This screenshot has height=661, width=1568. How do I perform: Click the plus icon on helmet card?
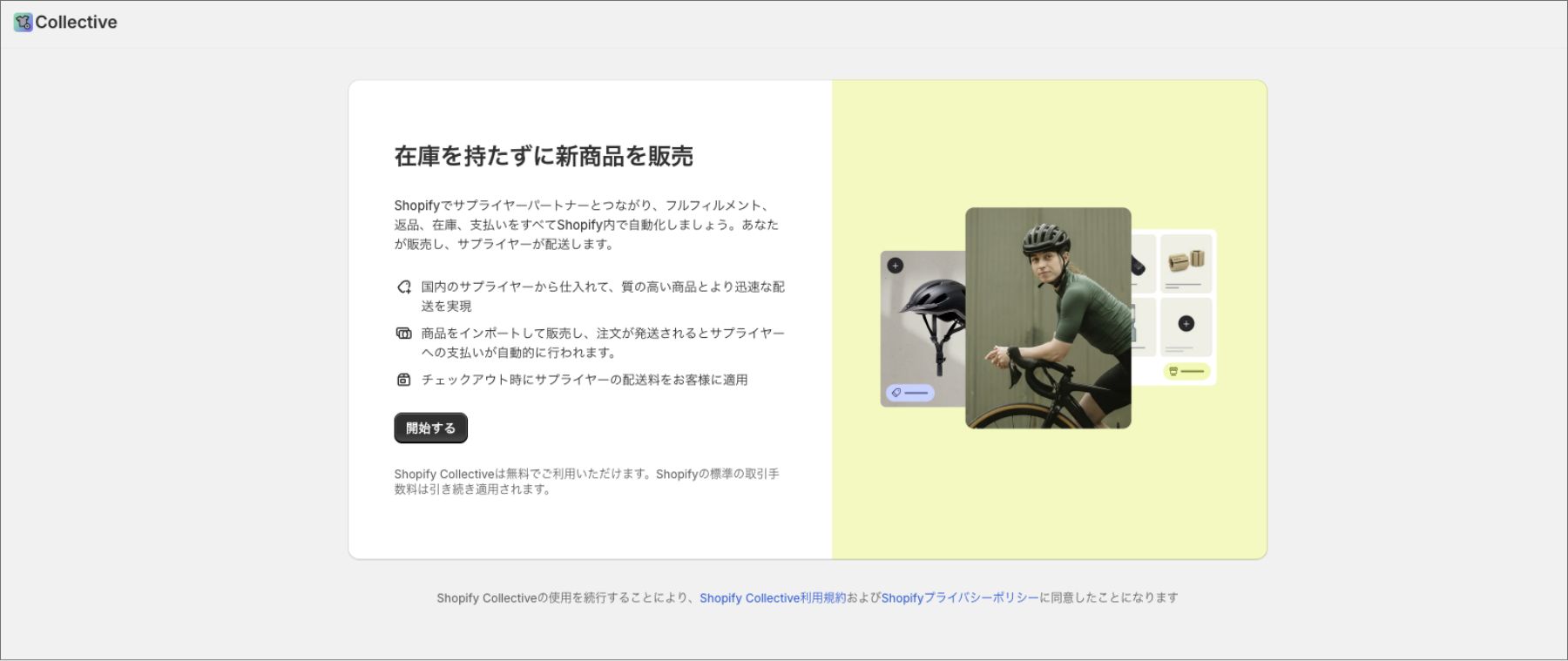[895, 266]
